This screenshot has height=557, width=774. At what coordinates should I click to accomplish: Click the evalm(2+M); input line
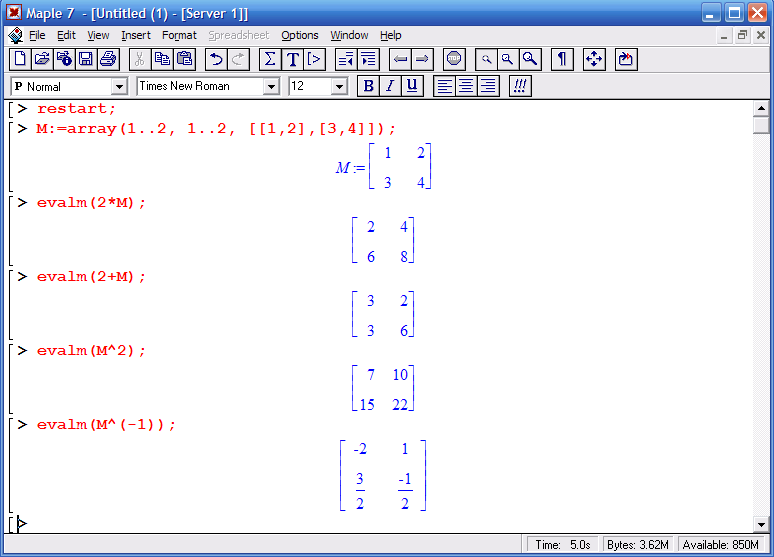[x=91, y=277]
